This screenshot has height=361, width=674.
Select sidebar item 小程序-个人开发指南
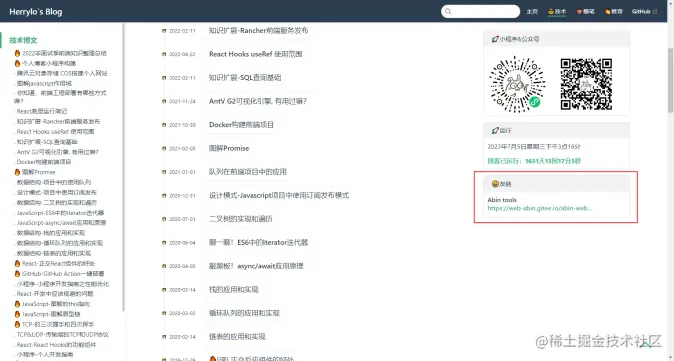point(45,355)
